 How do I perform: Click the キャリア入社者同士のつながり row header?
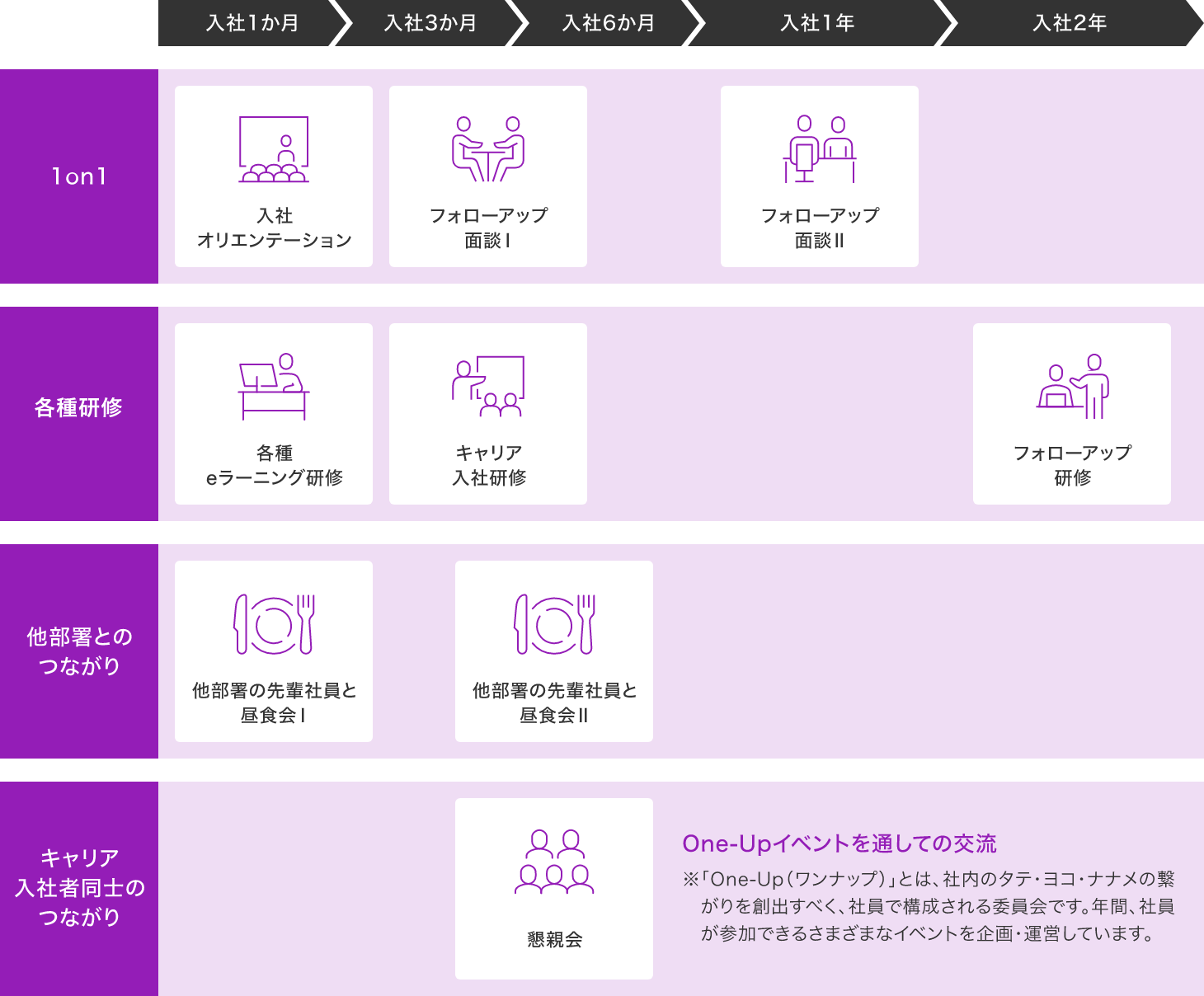pyautogui.click(x=79, y=889)
